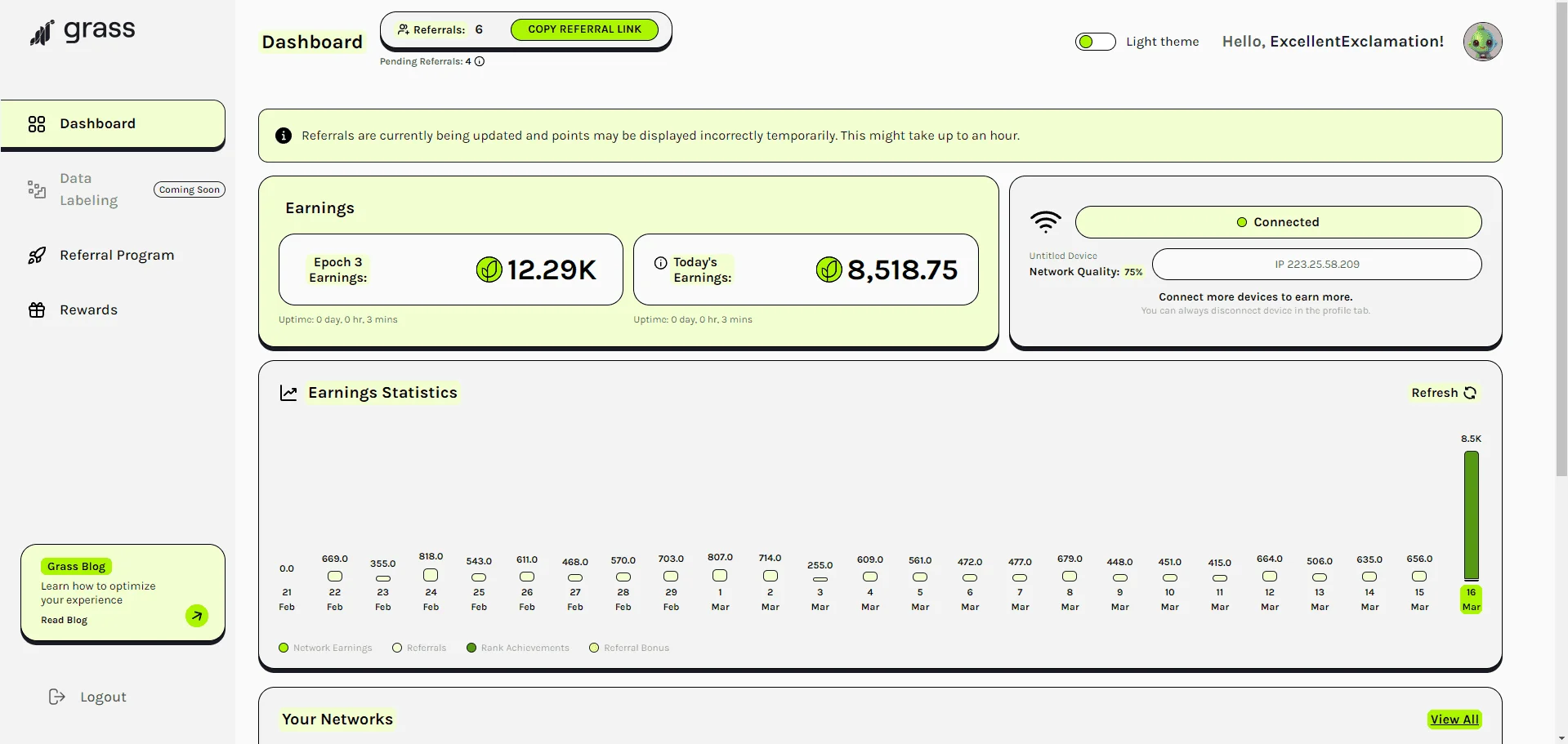Click the Today's Earnings info icon
The width and height of the screenshot is (1568, 744).
pyautogui.click(x=660, y=263)
